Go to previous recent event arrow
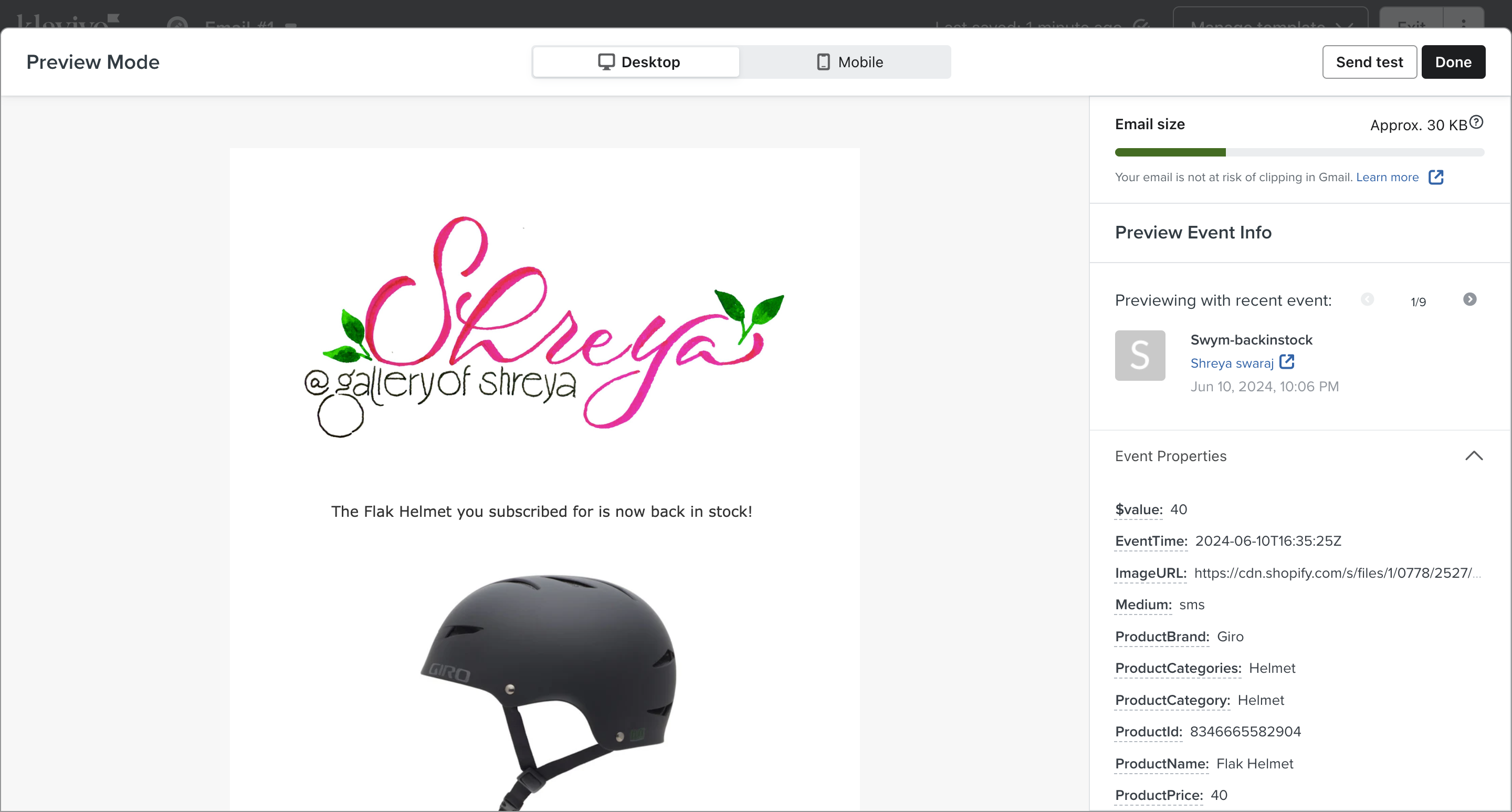This screenshot has height=812, width=1512. [1367, 299]
